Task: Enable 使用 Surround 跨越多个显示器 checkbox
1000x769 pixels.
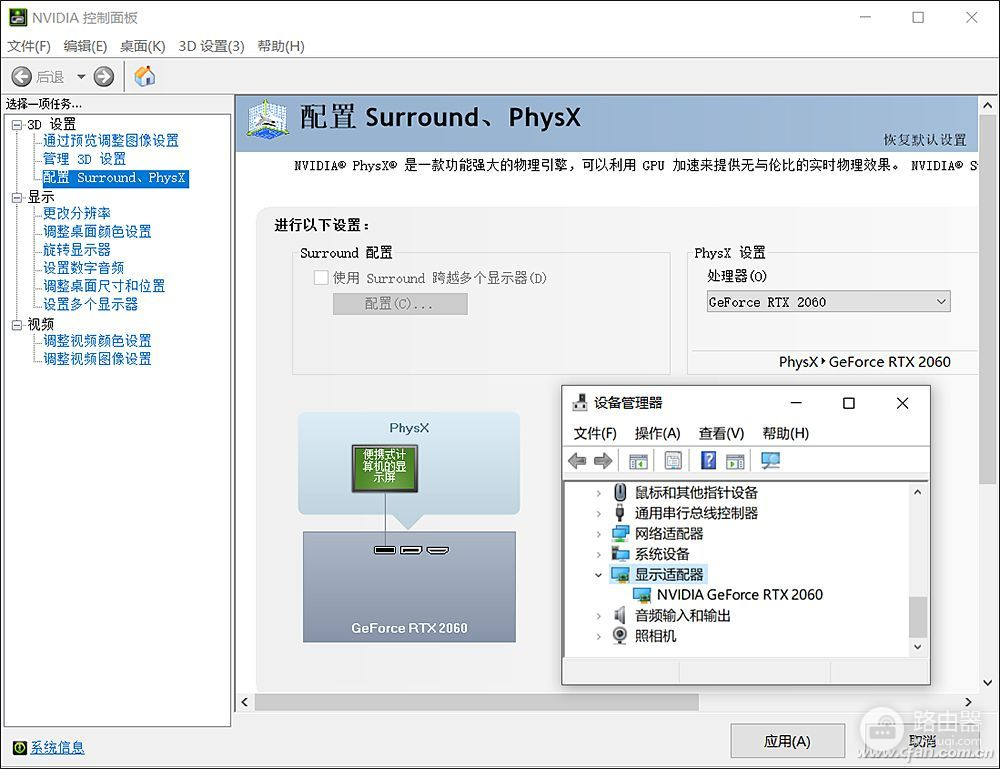Action: click(x=321, y=278)
